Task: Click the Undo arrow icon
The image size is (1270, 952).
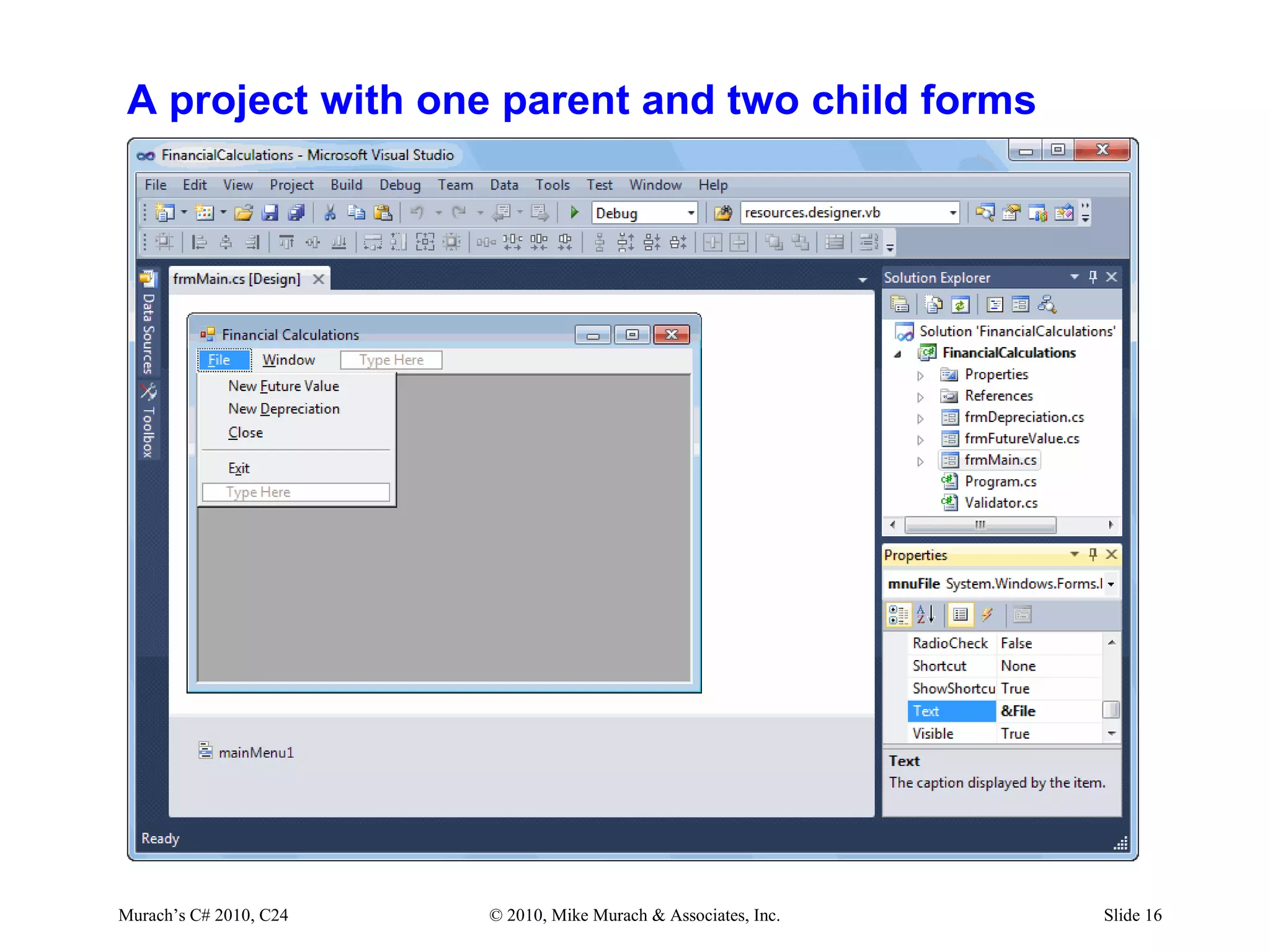Action: tap(417, 213)
